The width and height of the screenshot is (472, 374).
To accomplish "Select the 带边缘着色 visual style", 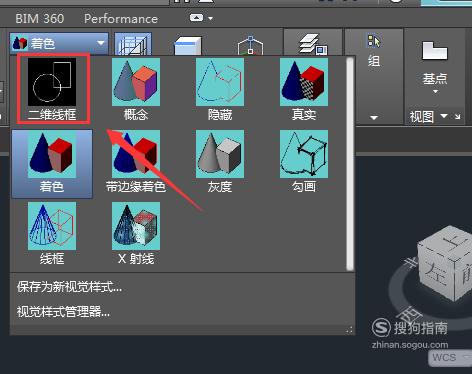I will tap(136, 162).
